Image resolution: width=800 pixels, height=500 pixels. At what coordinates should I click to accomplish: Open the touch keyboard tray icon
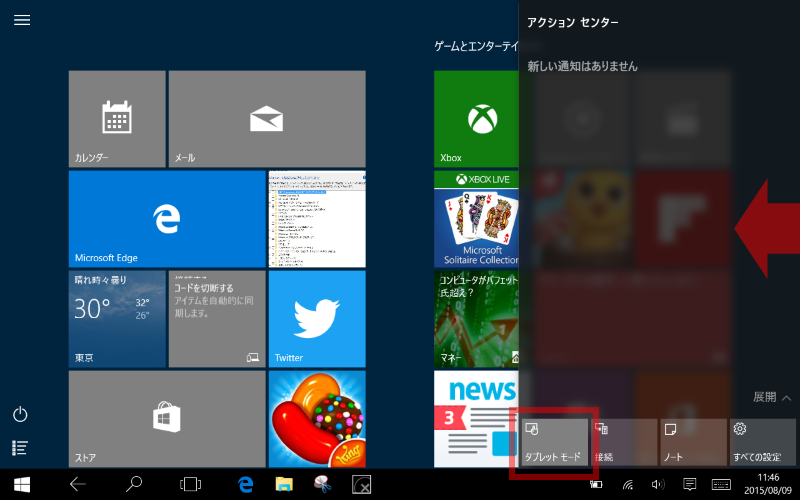(721, 484)
